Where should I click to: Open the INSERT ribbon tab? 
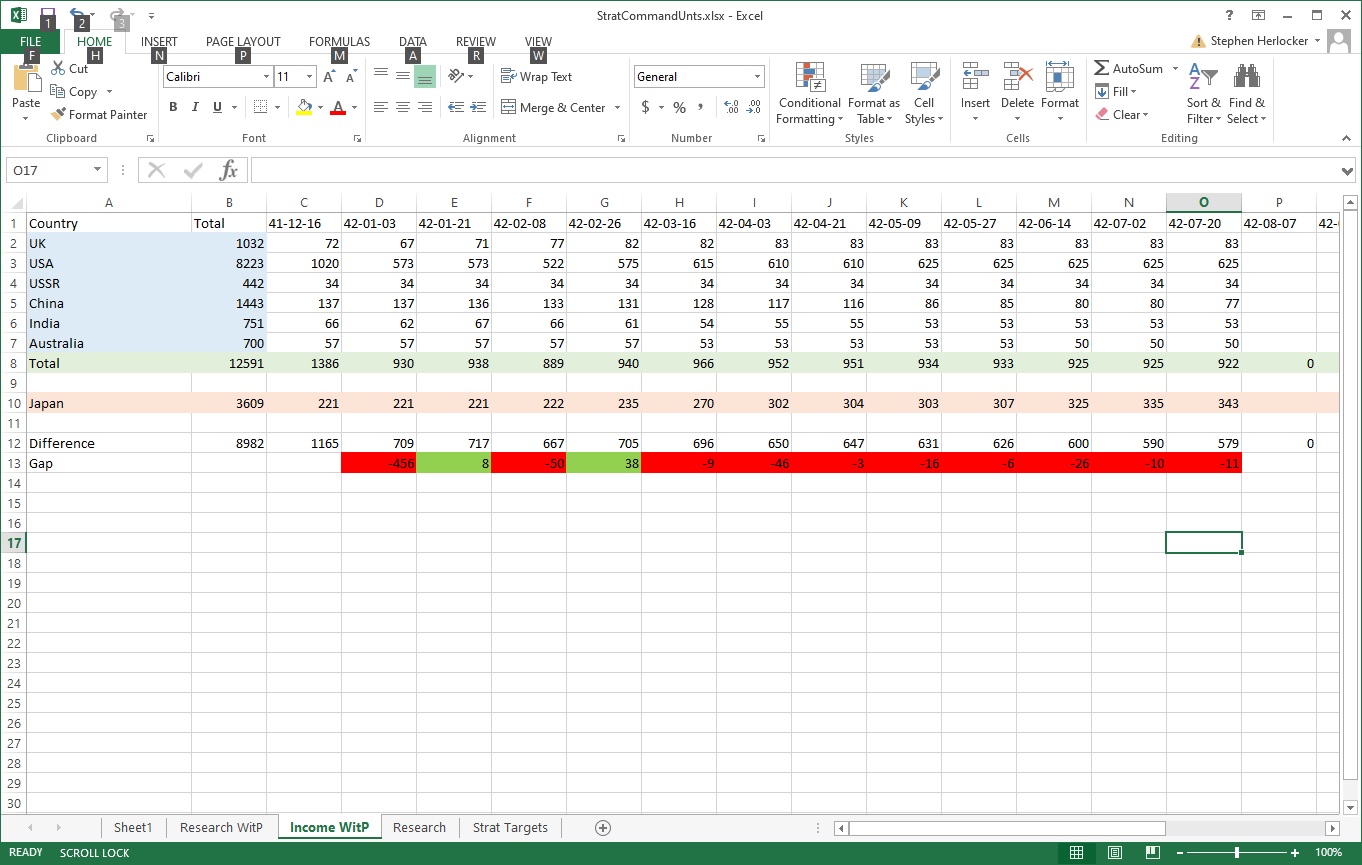(159, 42)
